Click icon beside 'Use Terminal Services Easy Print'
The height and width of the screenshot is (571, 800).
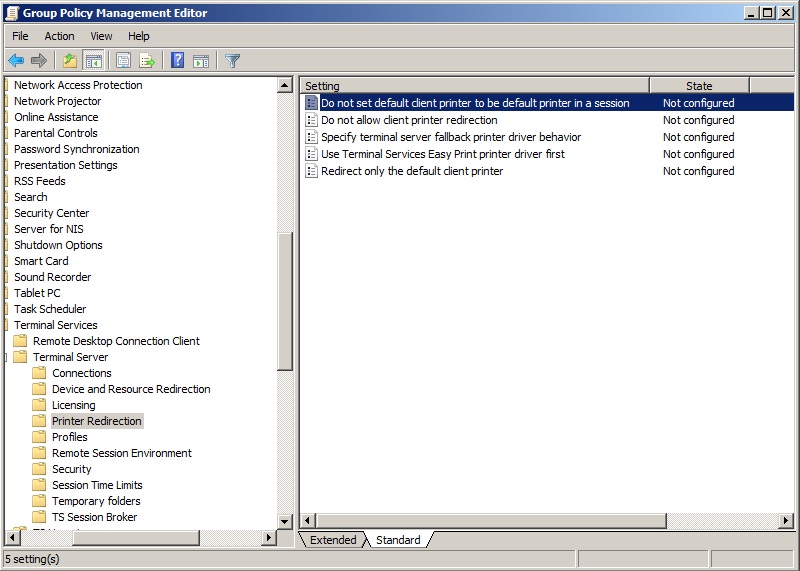coord(311,154)
